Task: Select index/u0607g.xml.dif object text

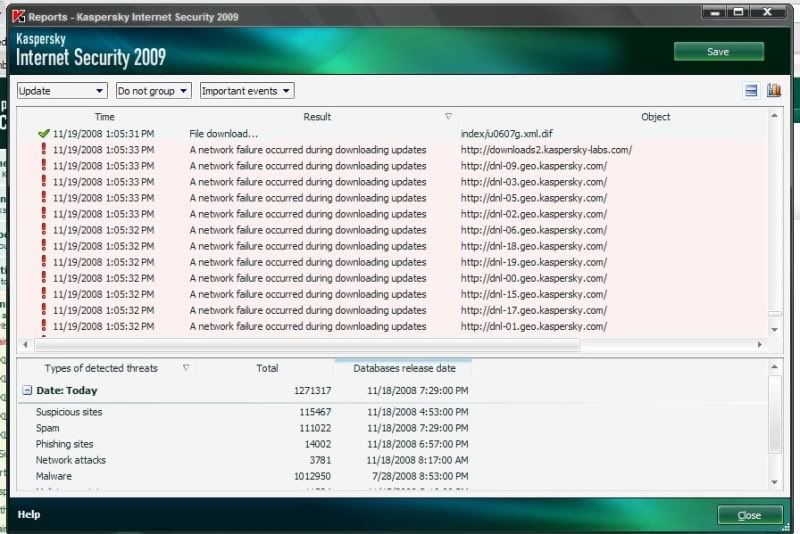Action: (507, 134)
